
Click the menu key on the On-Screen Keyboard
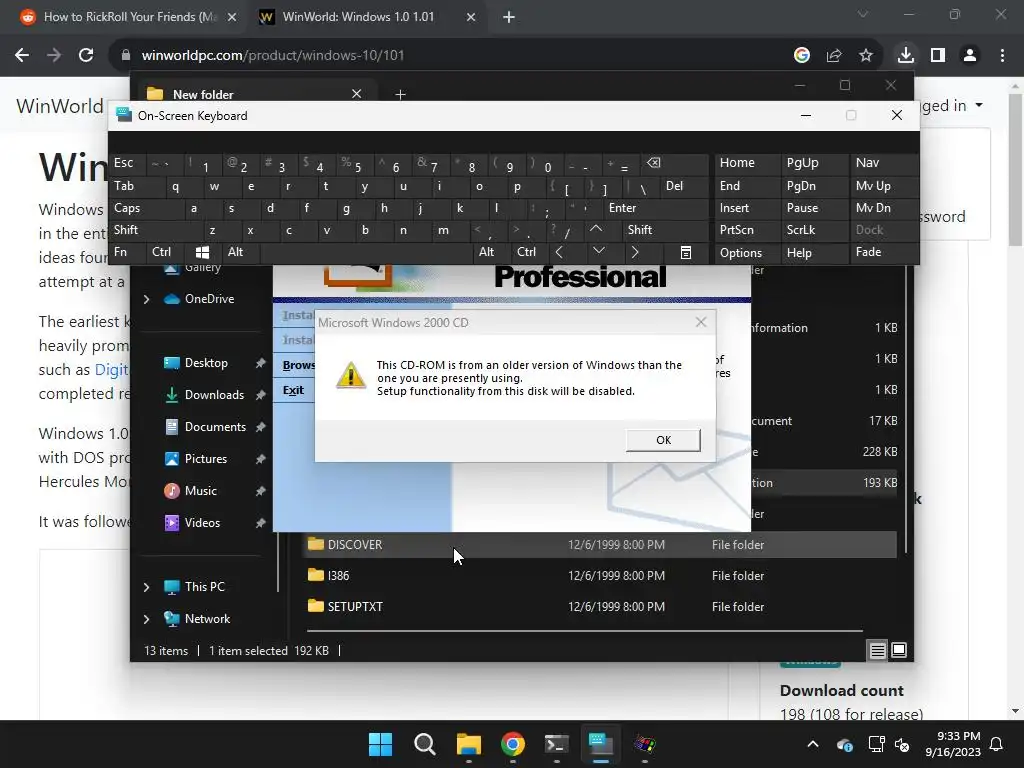(686, 253)
